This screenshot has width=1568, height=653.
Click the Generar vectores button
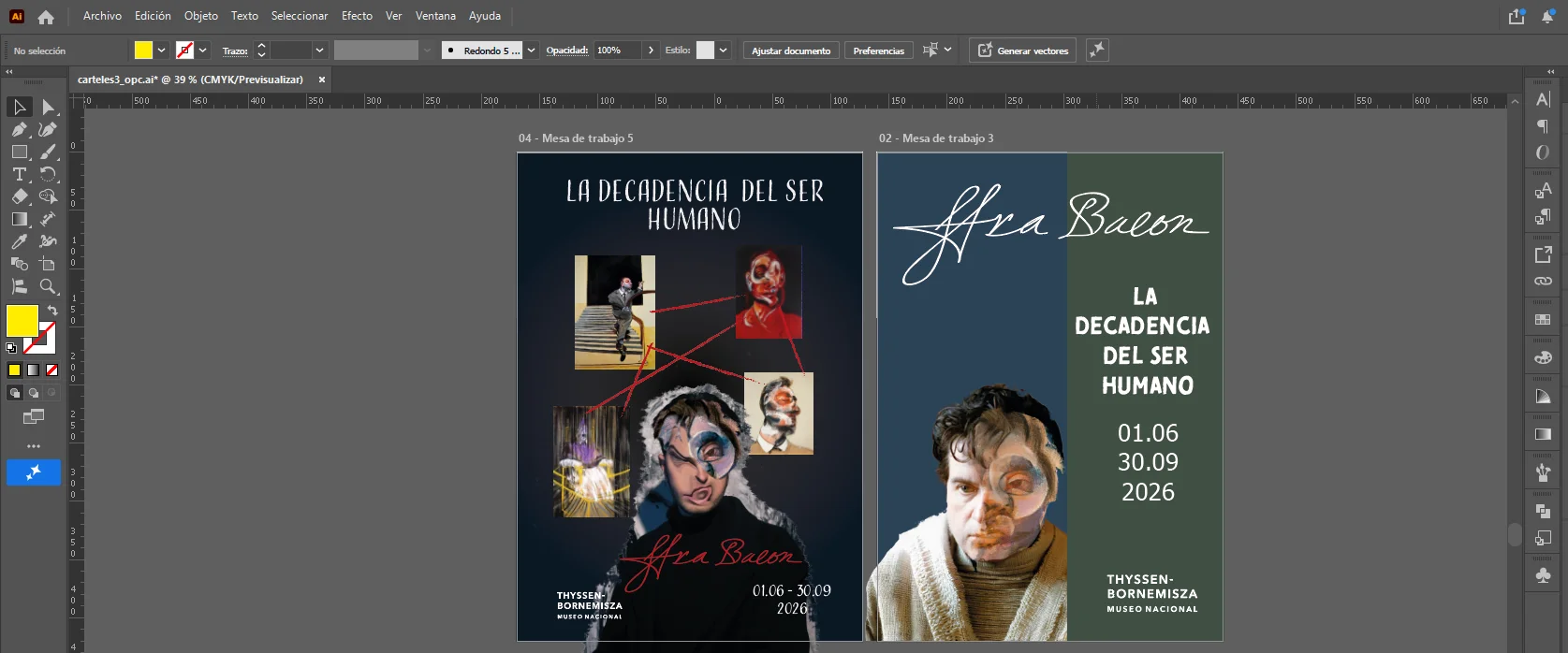click(1022, 51)
